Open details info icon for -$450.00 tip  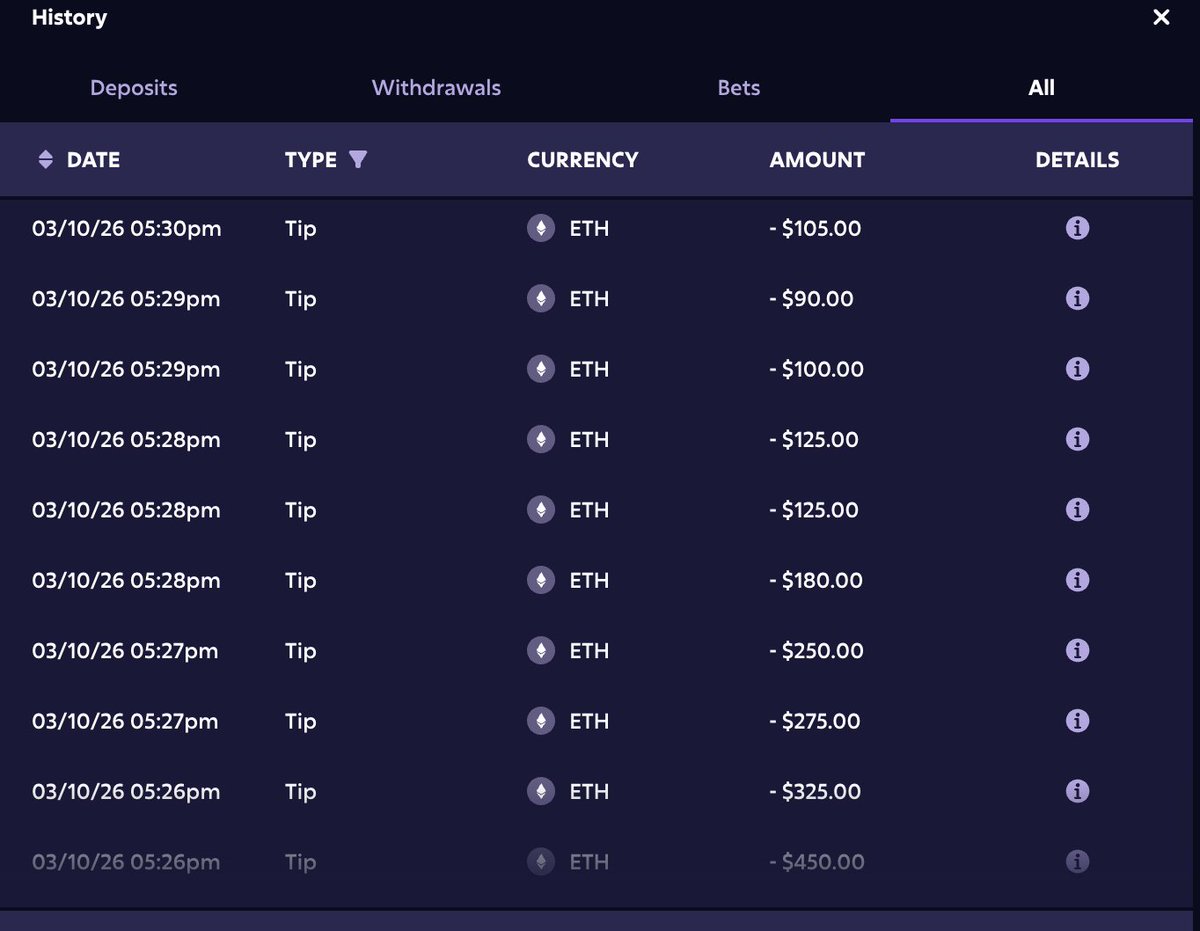click(x=1077, y=862)
